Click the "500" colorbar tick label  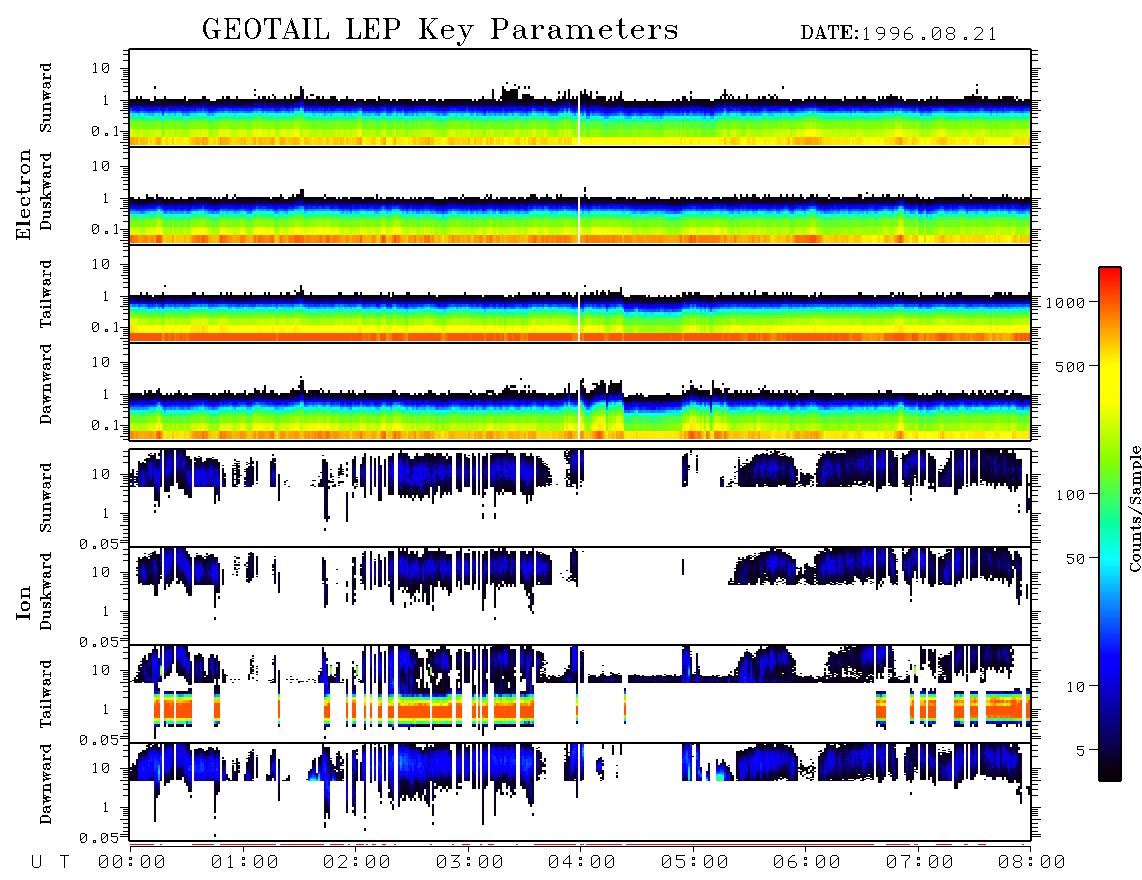point(1070,367)
